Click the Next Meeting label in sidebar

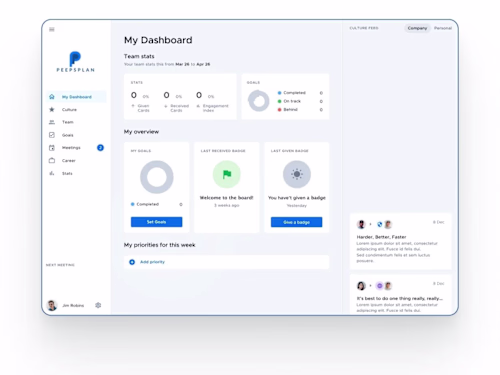point(60,265)
